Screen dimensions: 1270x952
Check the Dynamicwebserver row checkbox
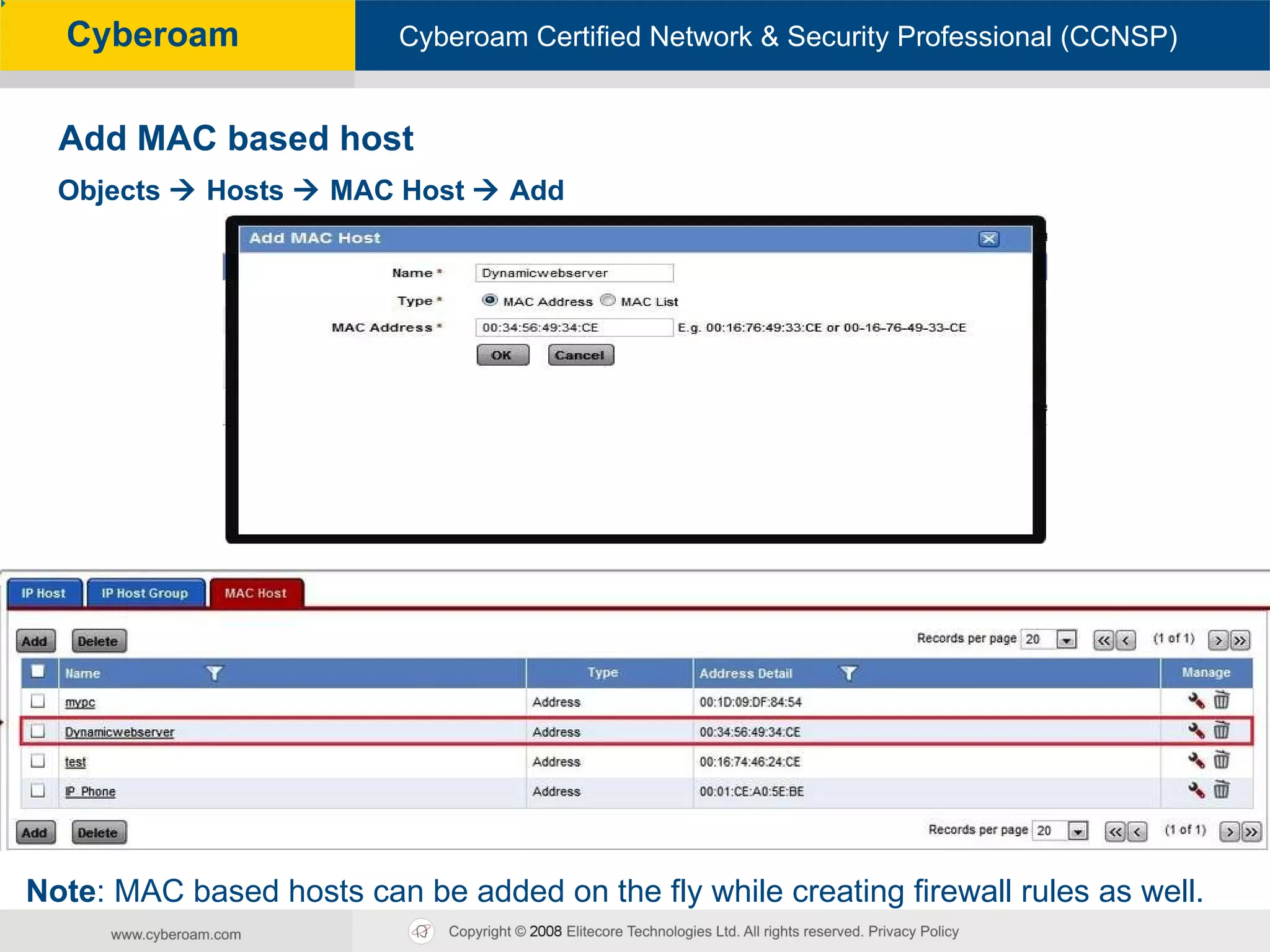tap(38, 731)
